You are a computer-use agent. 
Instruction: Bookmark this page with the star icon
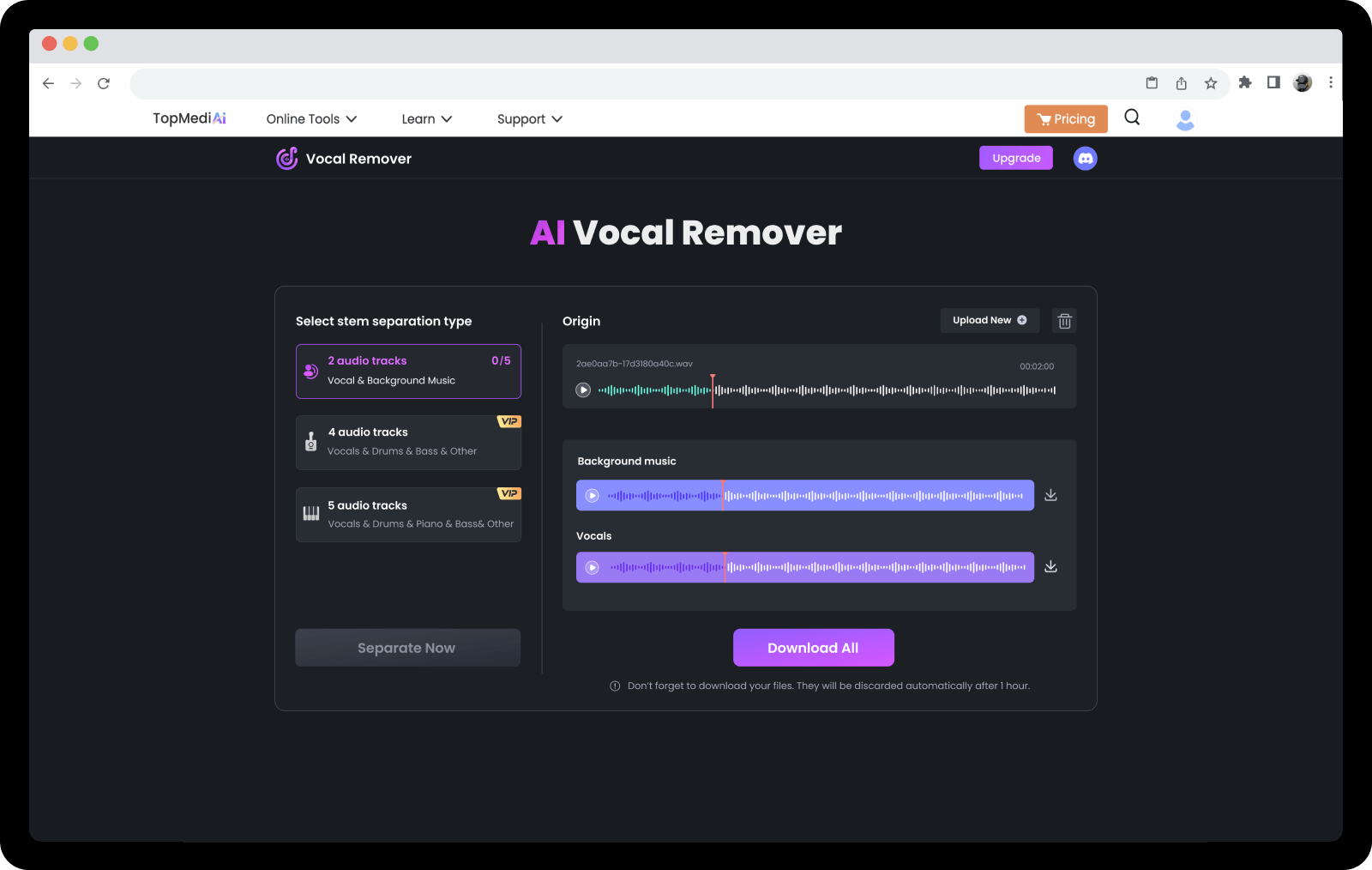coord(1210,83)
